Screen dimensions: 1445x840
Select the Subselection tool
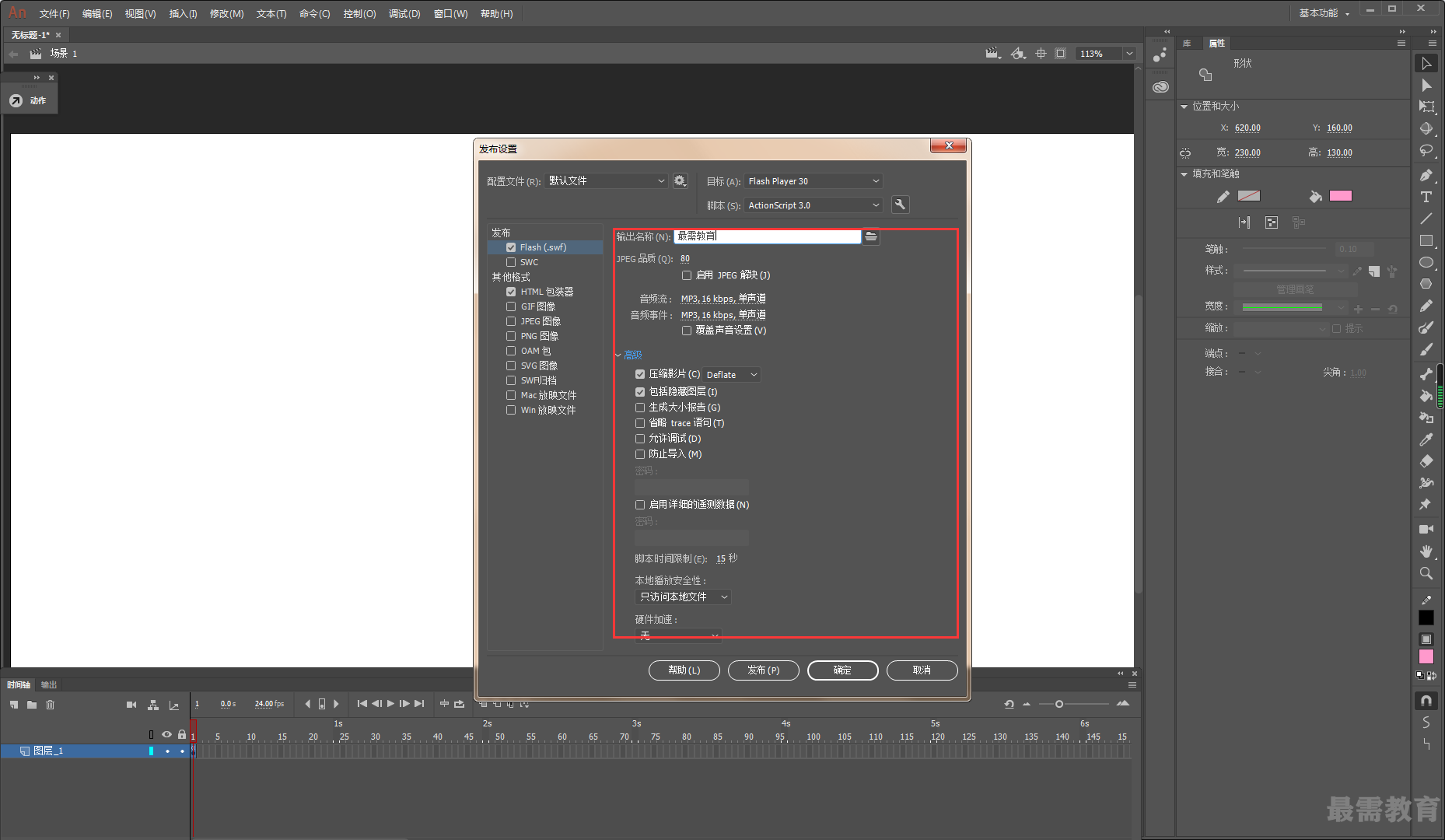point(1426,85)
